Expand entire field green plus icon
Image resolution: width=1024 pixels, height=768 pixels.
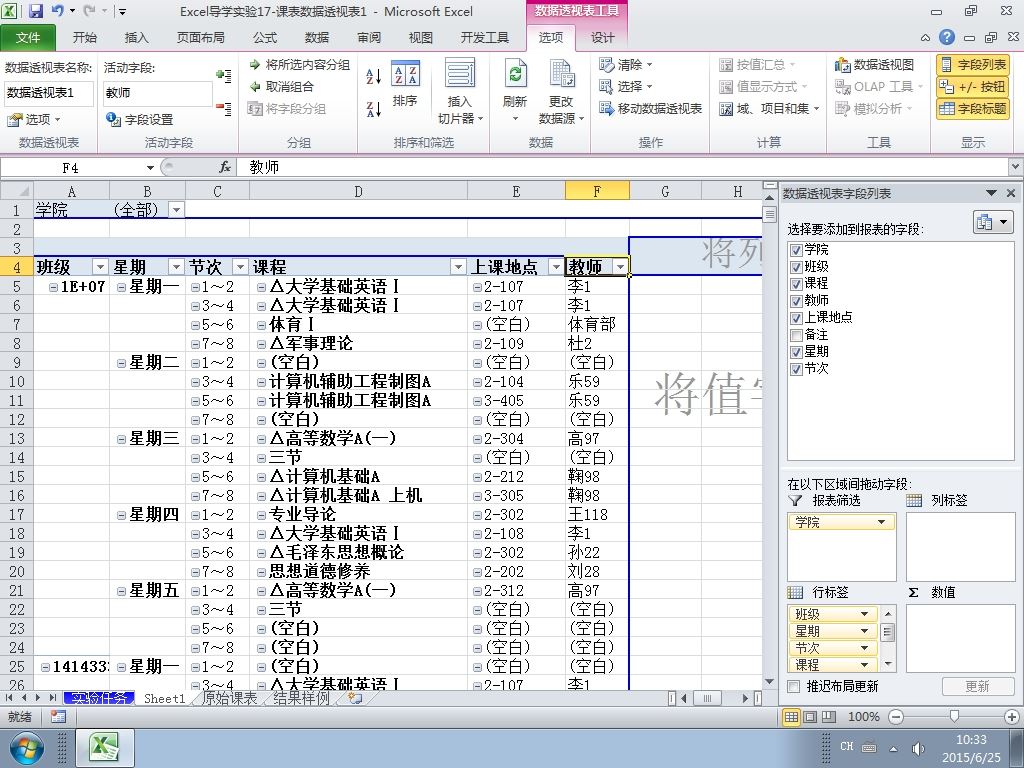[223, 76]
